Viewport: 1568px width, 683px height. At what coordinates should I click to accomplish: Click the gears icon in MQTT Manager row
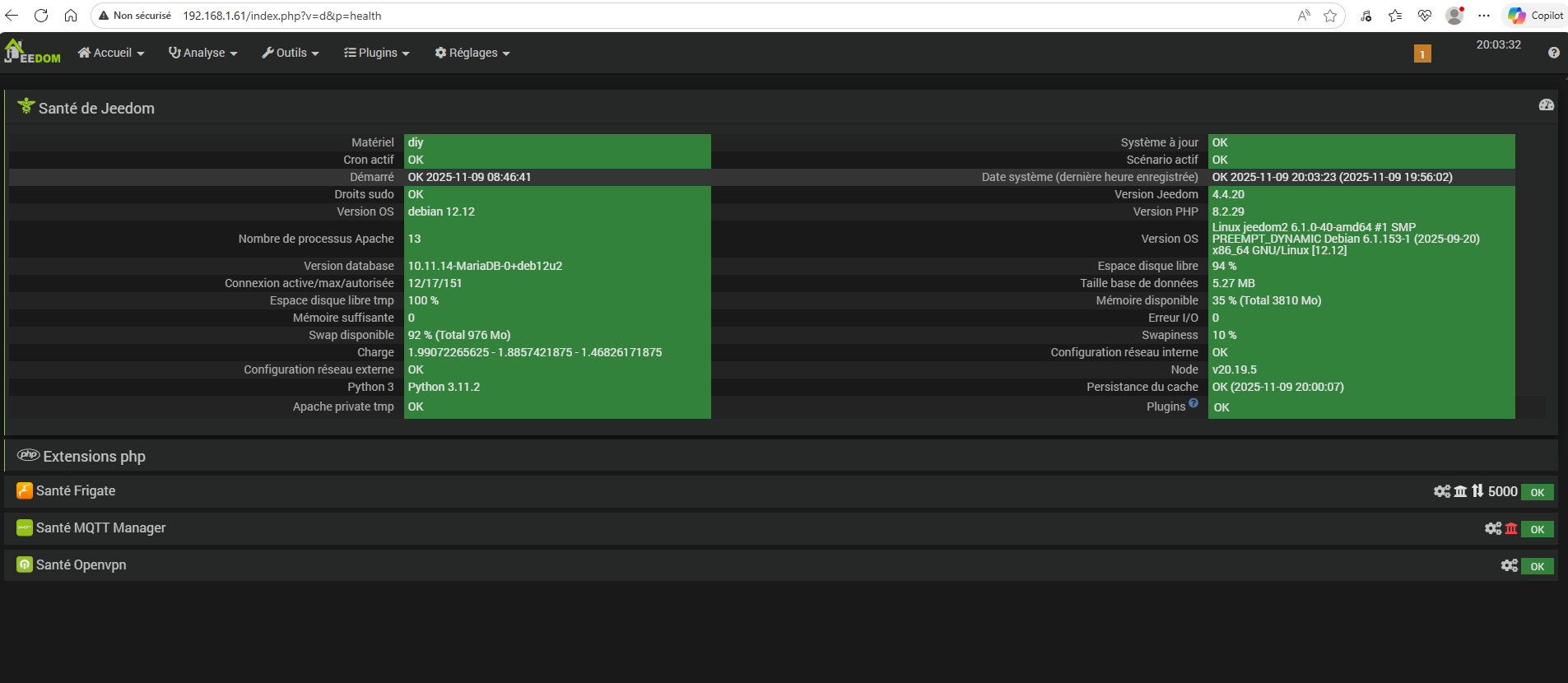1493,528
